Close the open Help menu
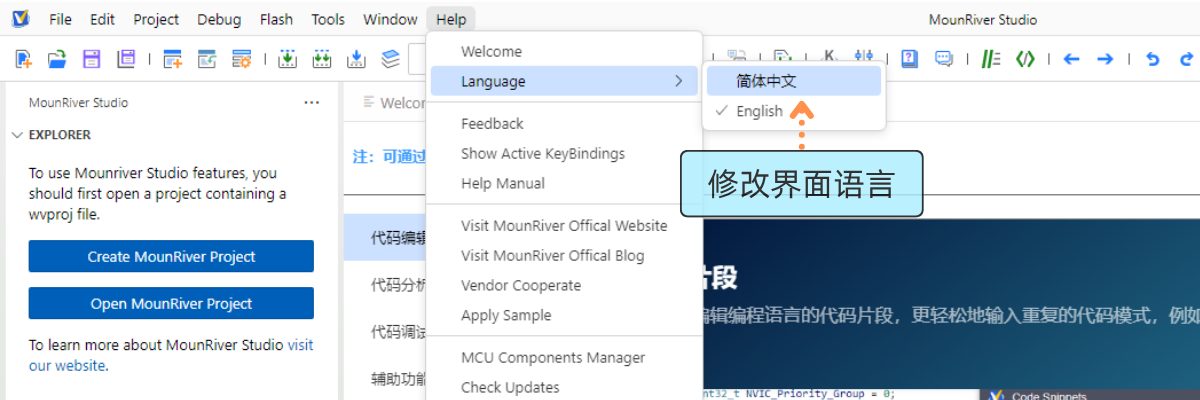 pos(451,19)
